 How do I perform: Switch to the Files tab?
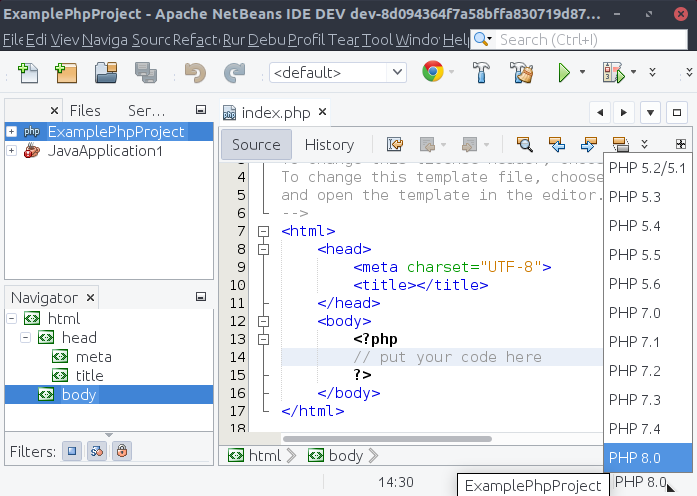(85, 110)
